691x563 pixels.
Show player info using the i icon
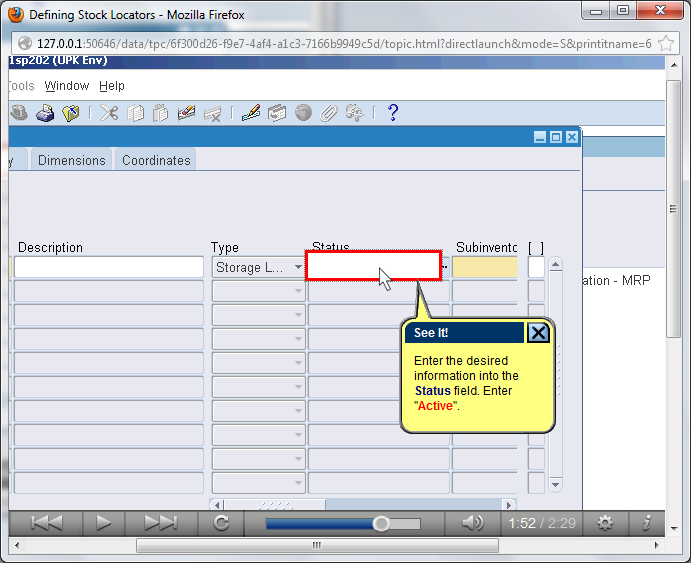coord(646,522)
